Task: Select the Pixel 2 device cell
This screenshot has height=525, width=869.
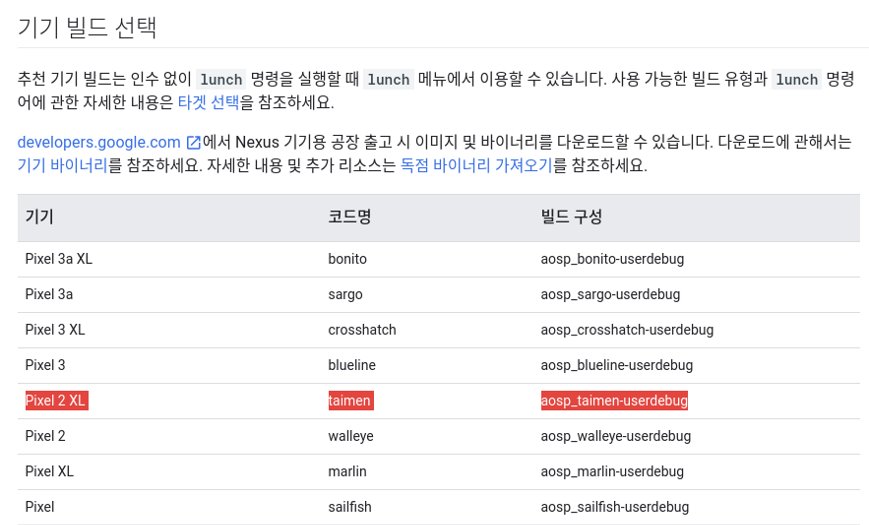Action: (45, 436)
